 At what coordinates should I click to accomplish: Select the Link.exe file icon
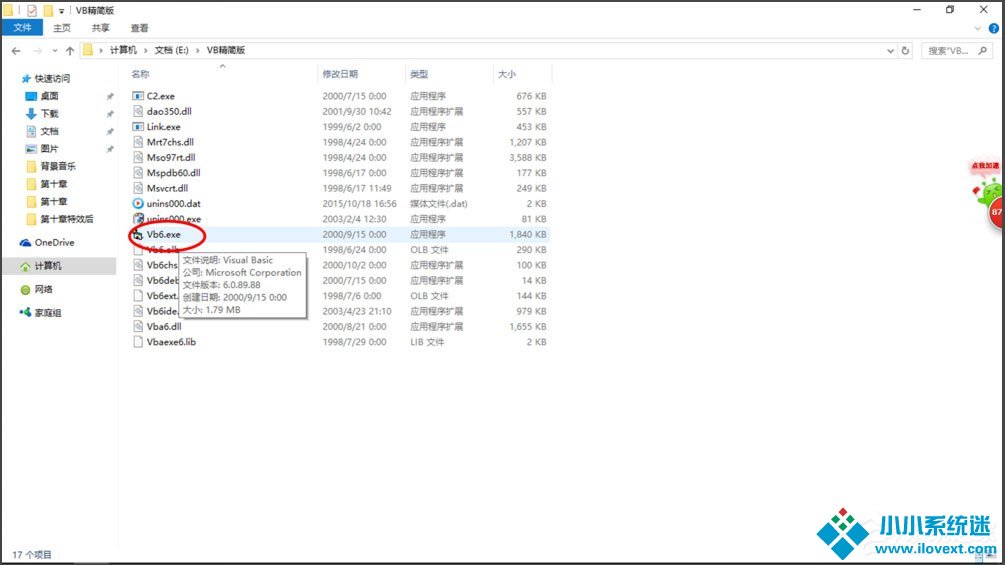click(137, 127)
